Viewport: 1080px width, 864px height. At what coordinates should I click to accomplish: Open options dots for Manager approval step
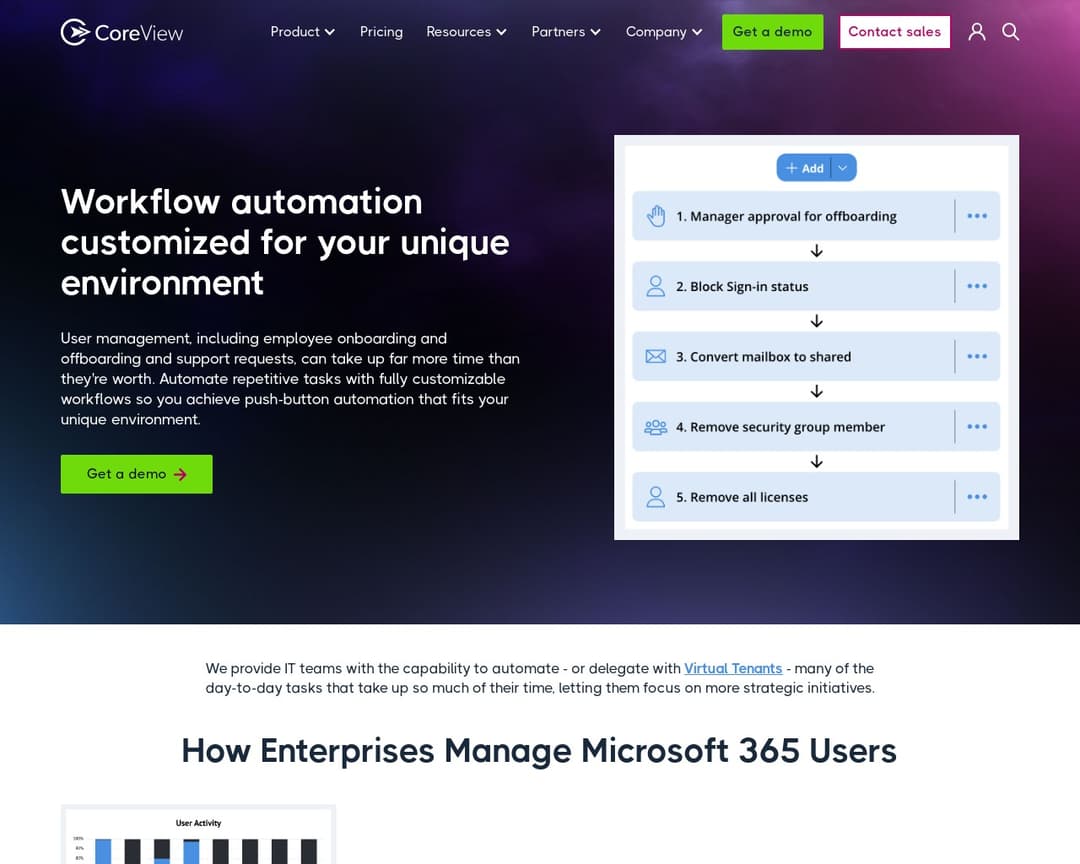click(x=977, y=216)
